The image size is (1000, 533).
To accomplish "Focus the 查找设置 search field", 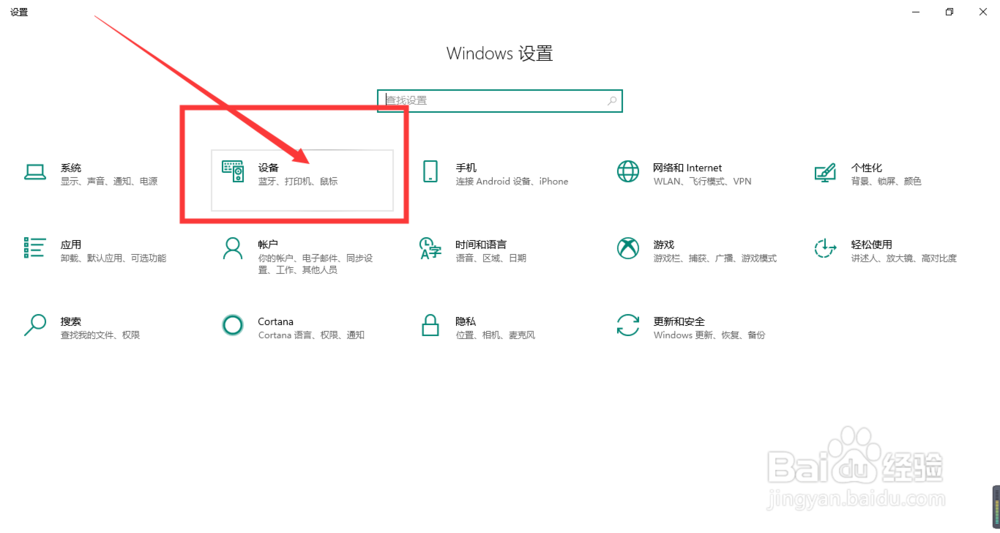I will (499, 101).
